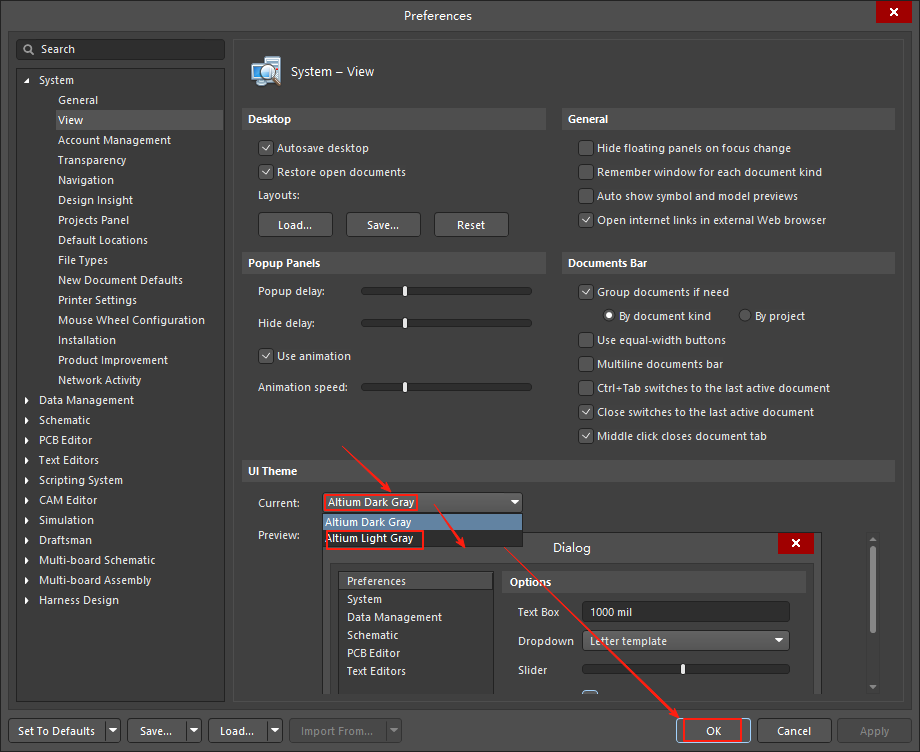
Task: Click Load... layouts button
Action: pos(295,225)
